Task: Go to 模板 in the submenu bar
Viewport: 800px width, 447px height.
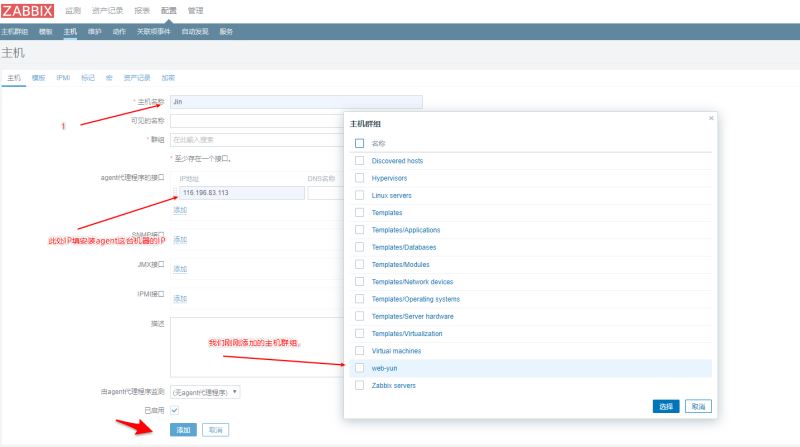Action: 45,31
